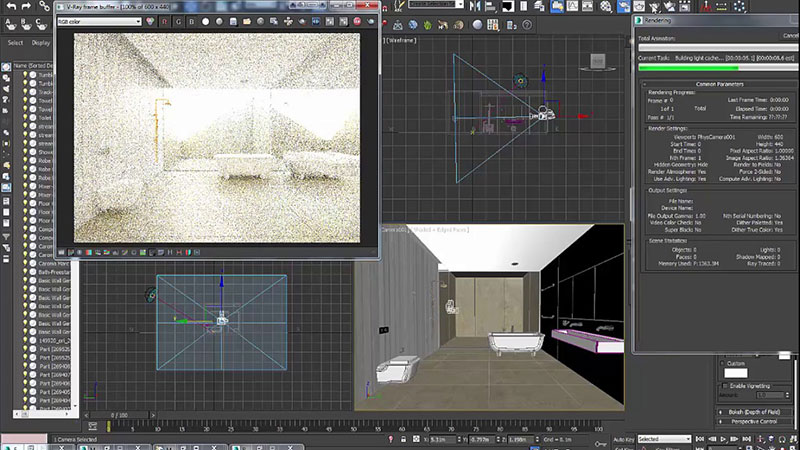Open the Display menu in Scene Explorer

point(41,43)
